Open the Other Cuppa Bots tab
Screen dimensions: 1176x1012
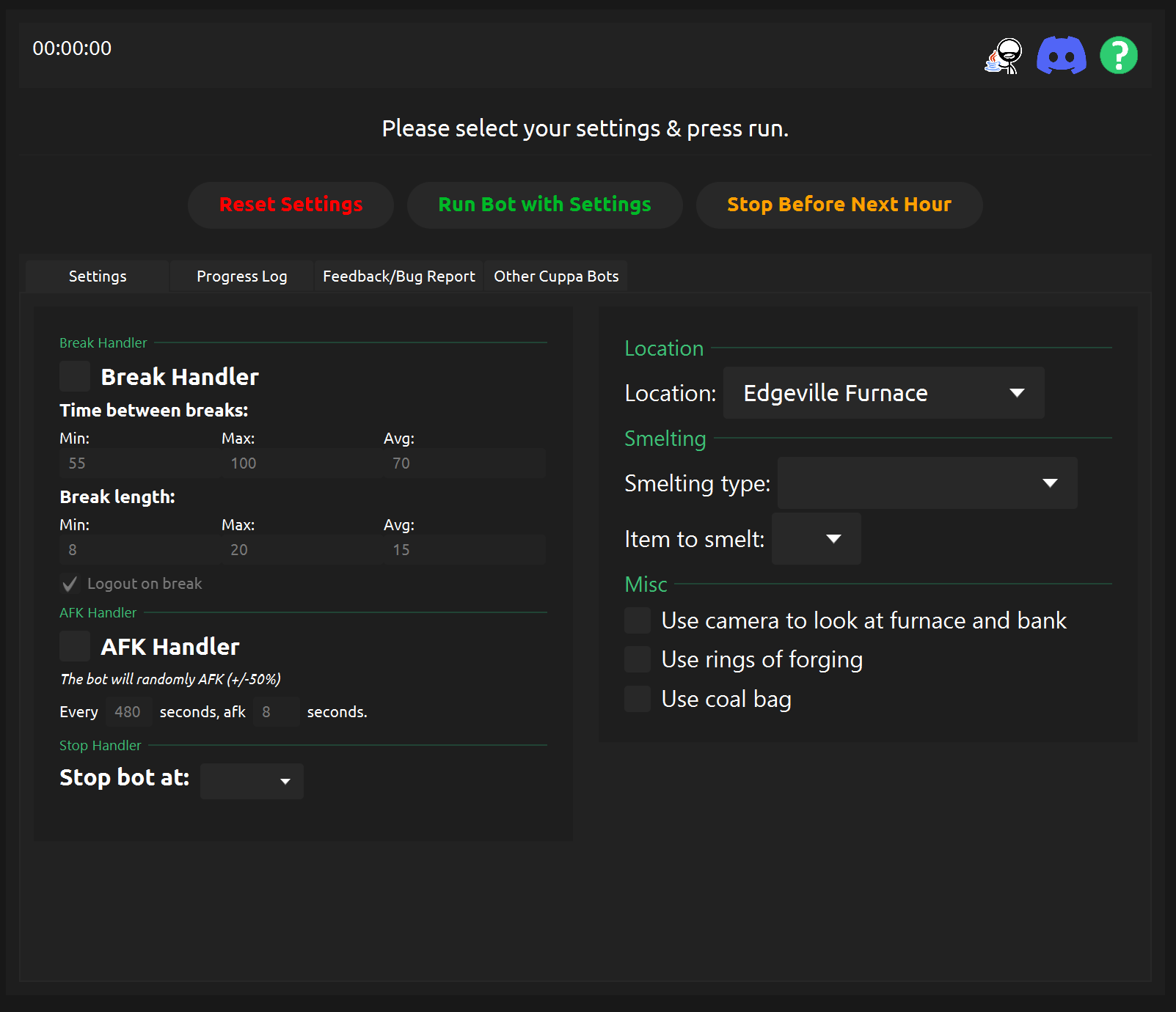pyautogui.click(x=556, y=276)
